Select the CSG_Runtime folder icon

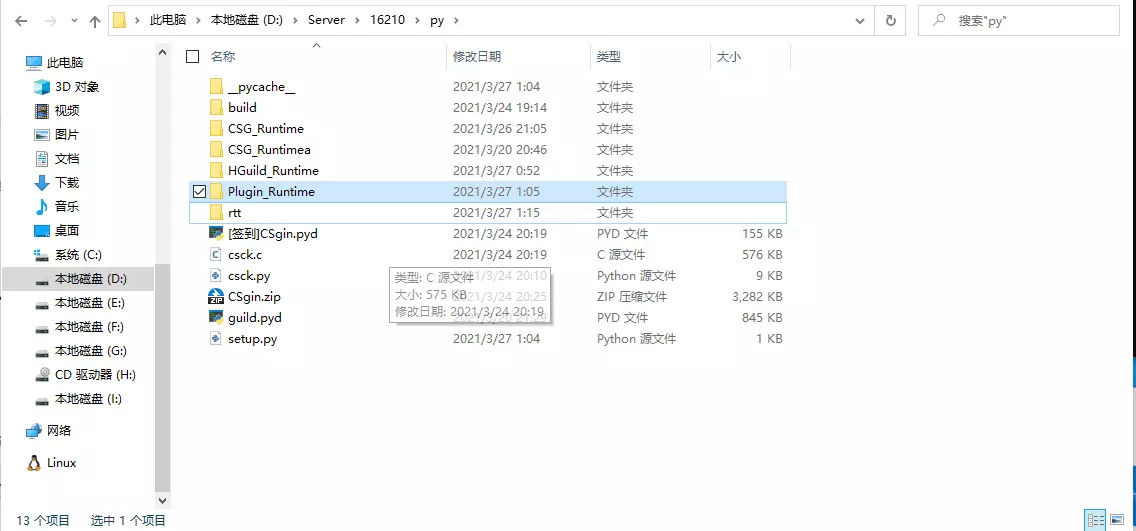pyautogui.click(x=216, y=129)
